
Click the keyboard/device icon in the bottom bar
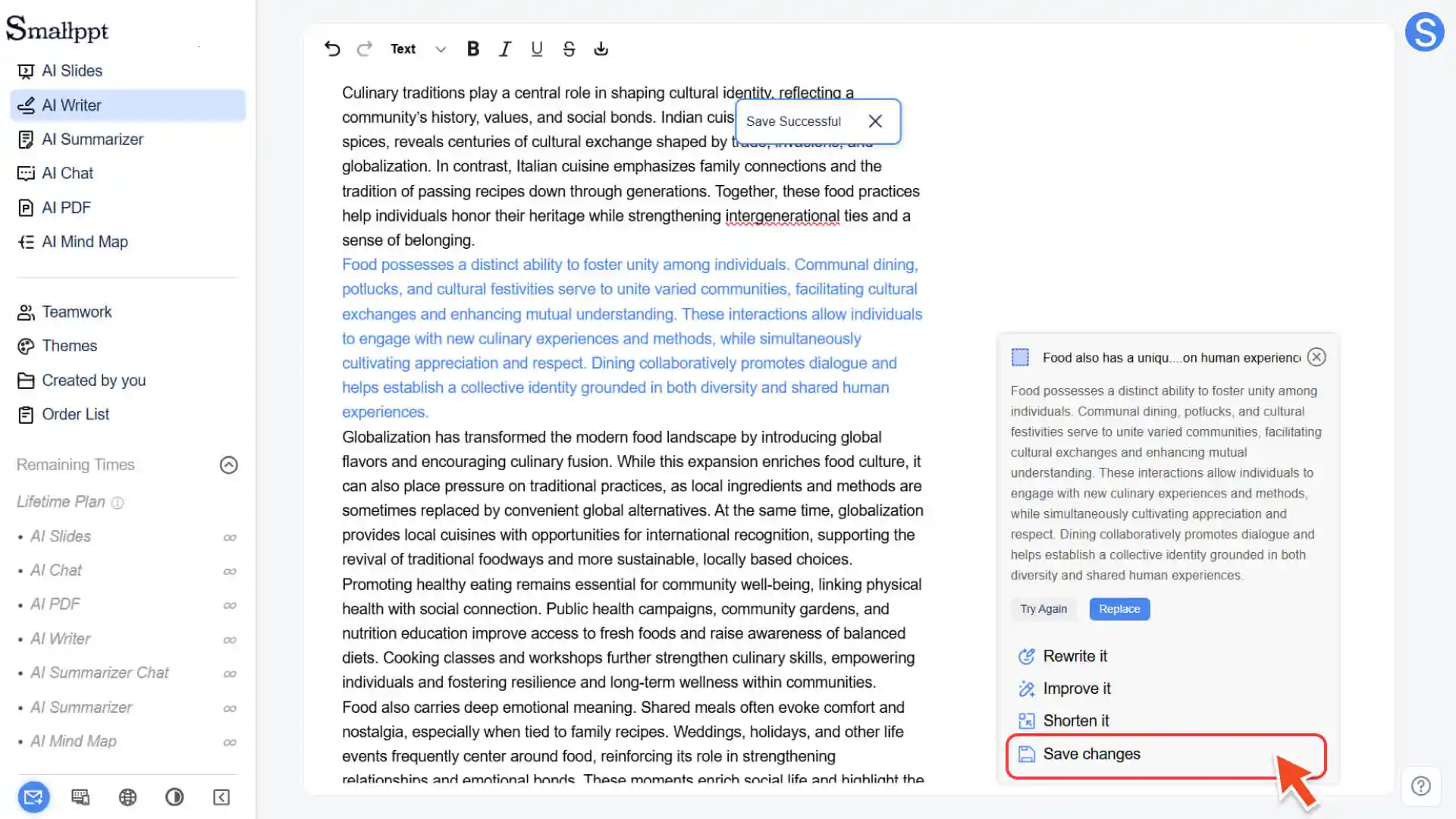pos(80,797)
